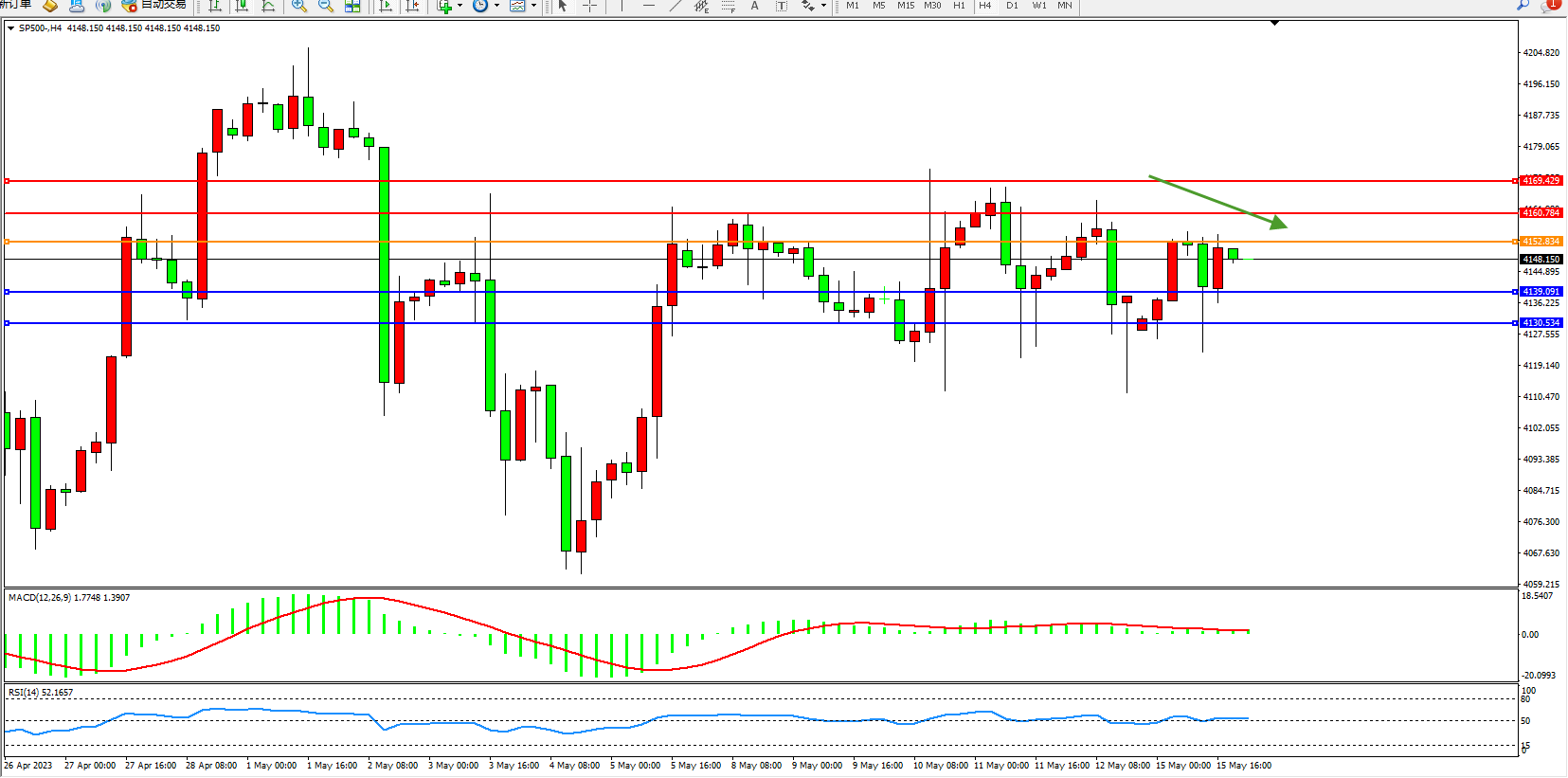This screenshot has width=1568, height=778.
Task: Click the green arrow on the chart
Action: point(1217,202)
